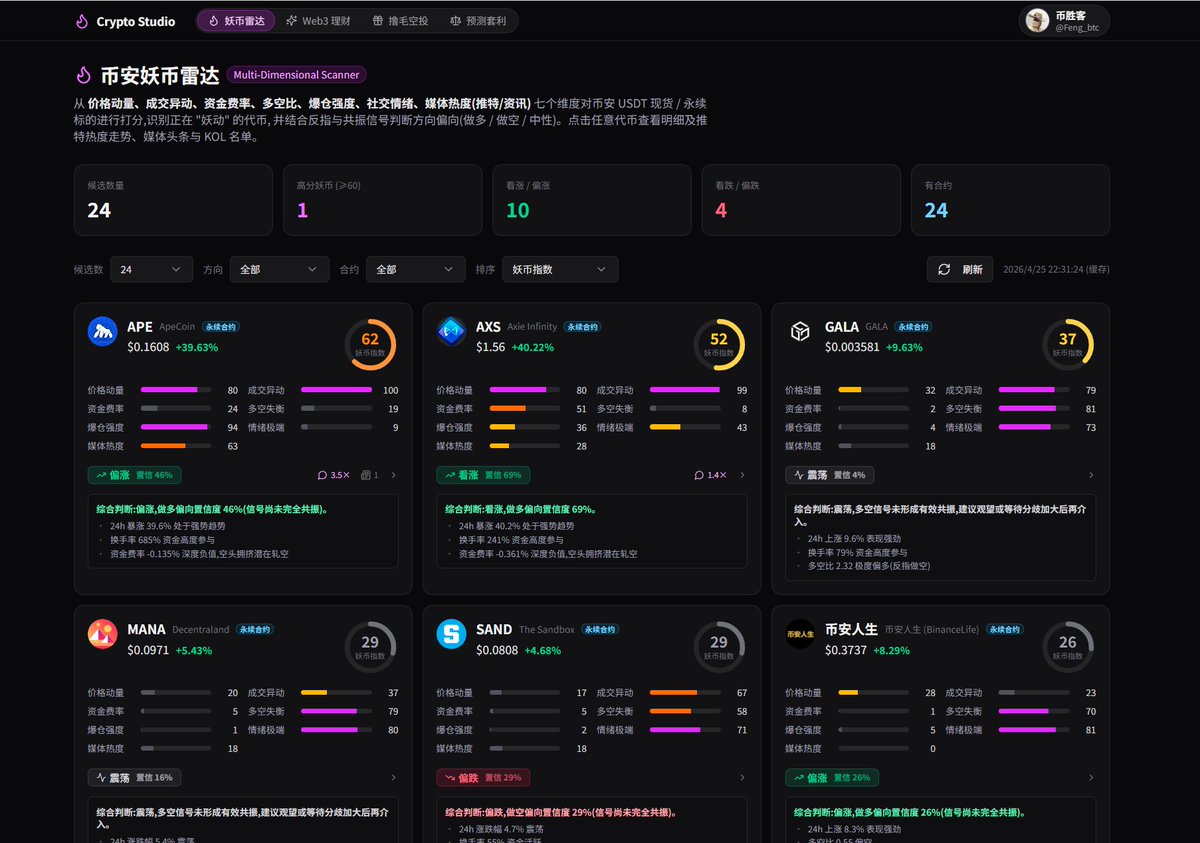Viewport: 1200px width, 843px height.
Task: Click SAND's $0.0808 price
Action: coord(497,650)
